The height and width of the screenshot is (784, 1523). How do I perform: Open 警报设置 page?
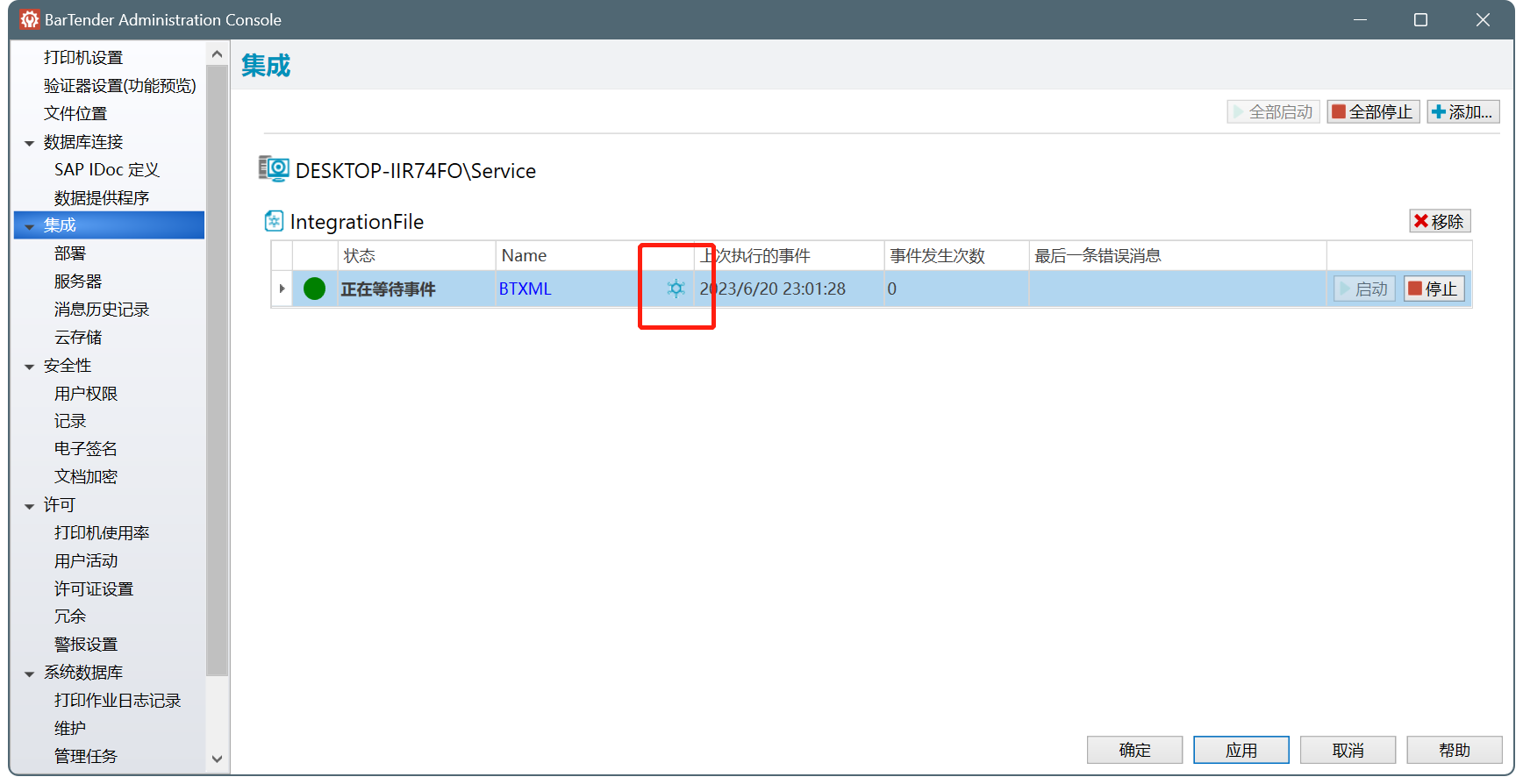tap(86, 644)
